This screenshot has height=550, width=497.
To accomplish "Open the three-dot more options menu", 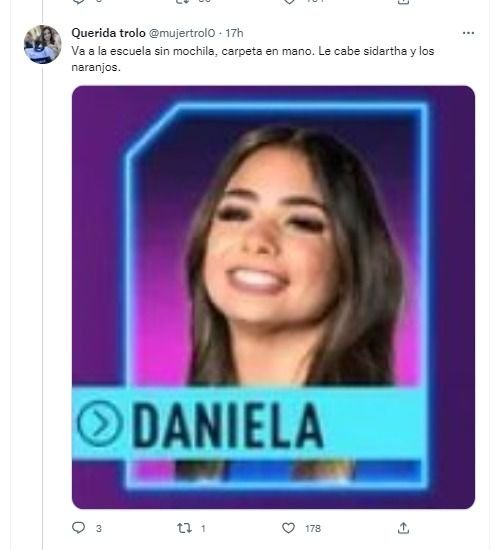I will click(x=468, y=33).
